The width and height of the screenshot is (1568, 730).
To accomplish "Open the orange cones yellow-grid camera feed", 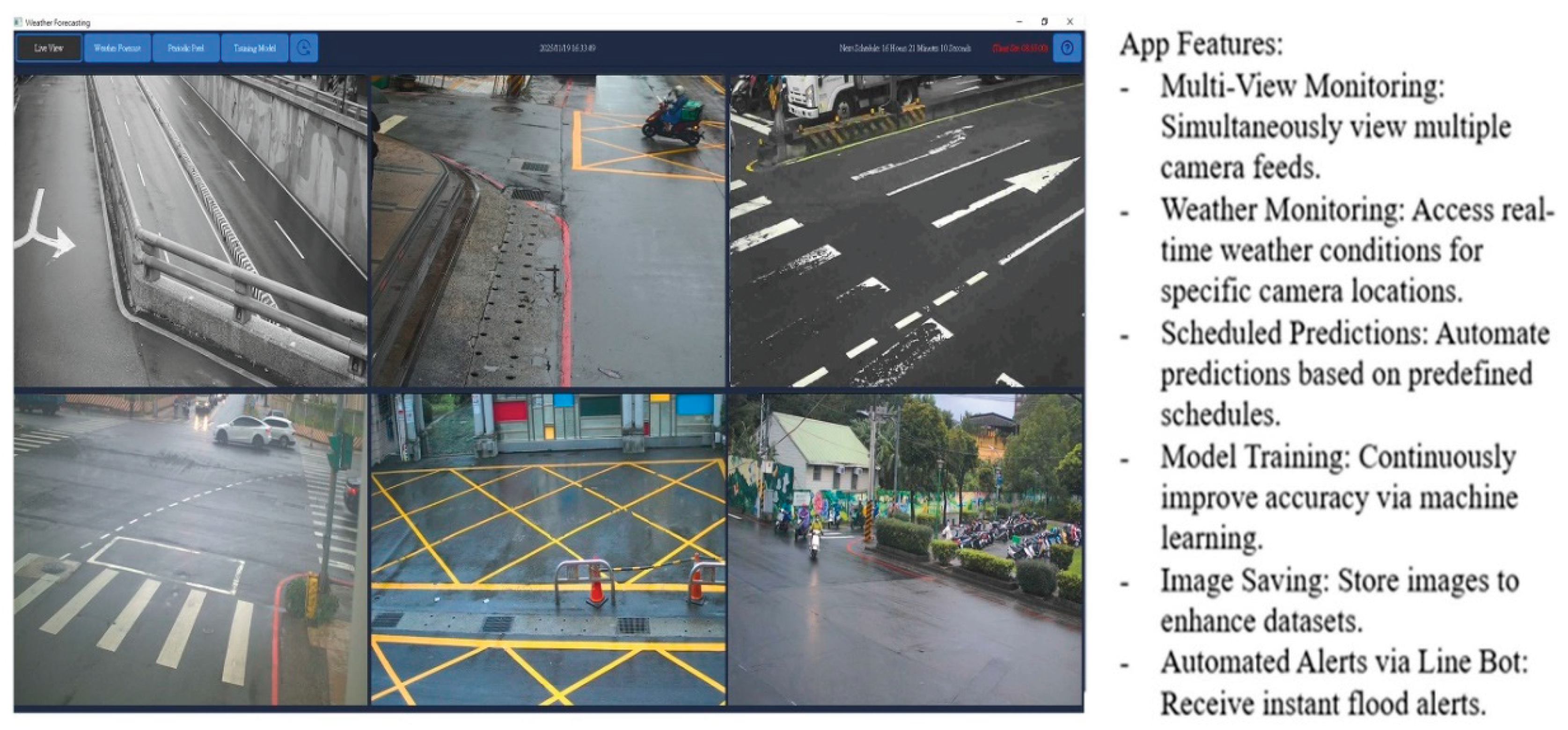I will tap(548, 549).
